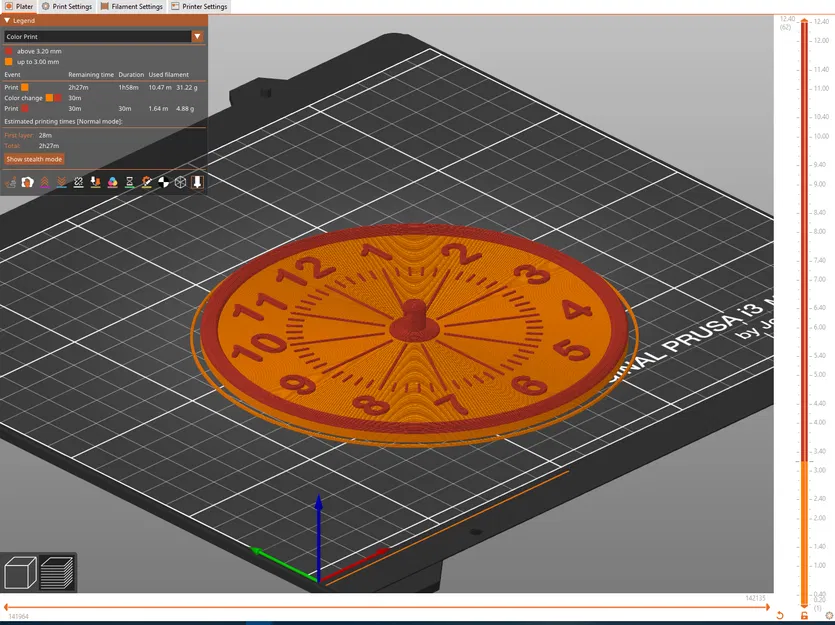This screenshot has width=835, height=625.
Task: Click 'above 3.20 mm' legend label
Action: click(x=39, y=51)
